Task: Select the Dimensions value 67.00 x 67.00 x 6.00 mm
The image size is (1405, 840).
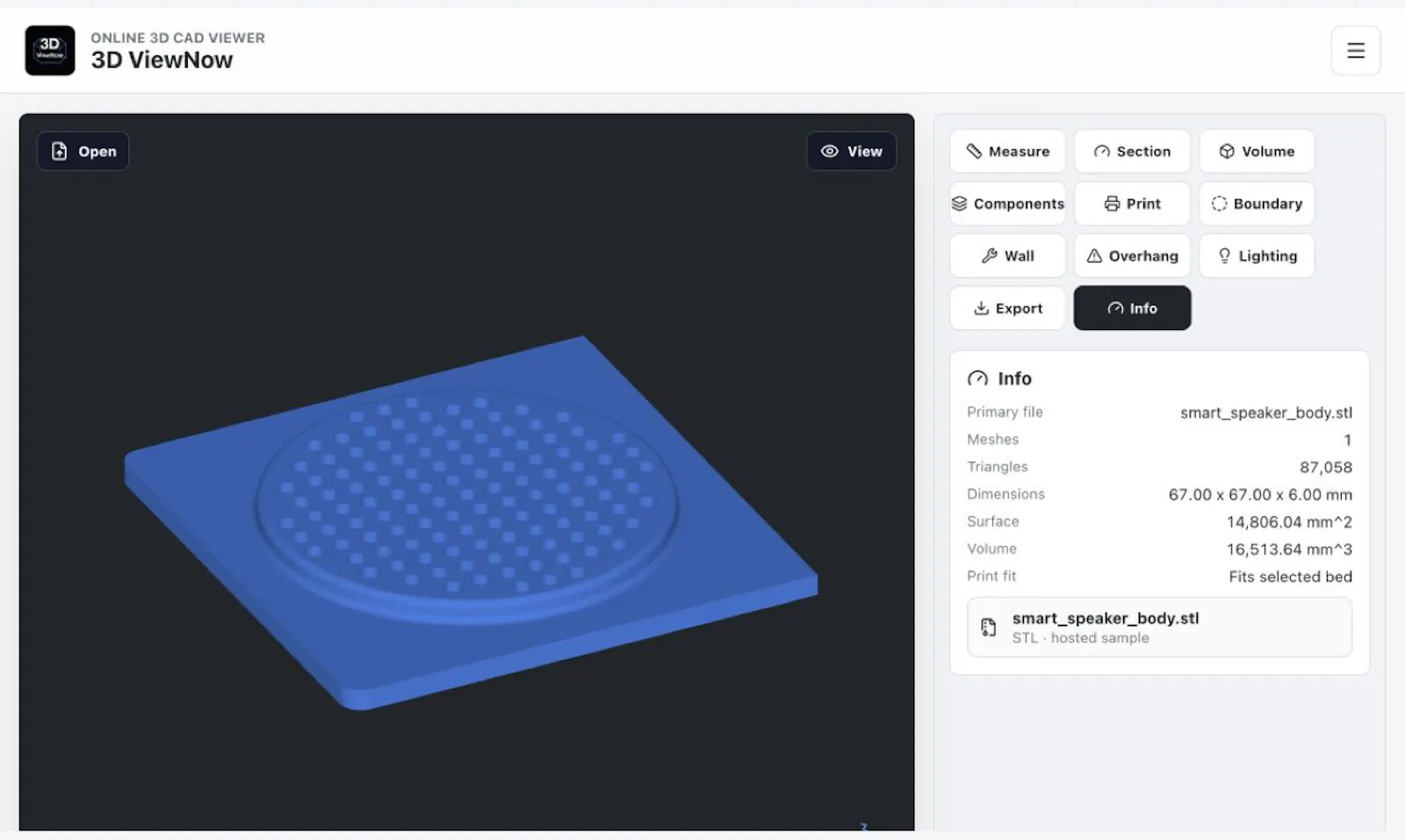Action: [1260, 494]
